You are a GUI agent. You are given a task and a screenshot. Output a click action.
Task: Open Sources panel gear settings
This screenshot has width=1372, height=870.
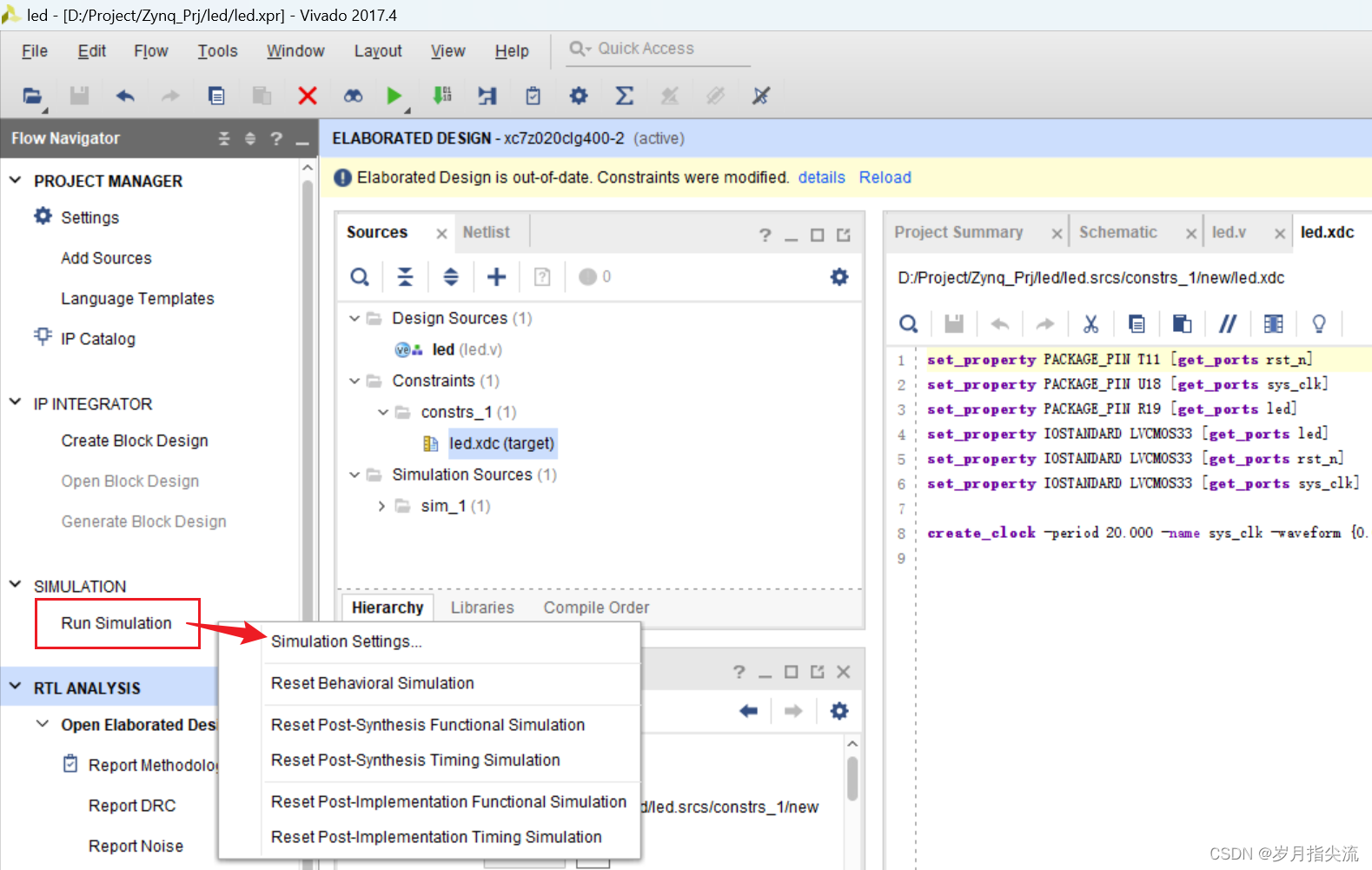pos(838,277)
